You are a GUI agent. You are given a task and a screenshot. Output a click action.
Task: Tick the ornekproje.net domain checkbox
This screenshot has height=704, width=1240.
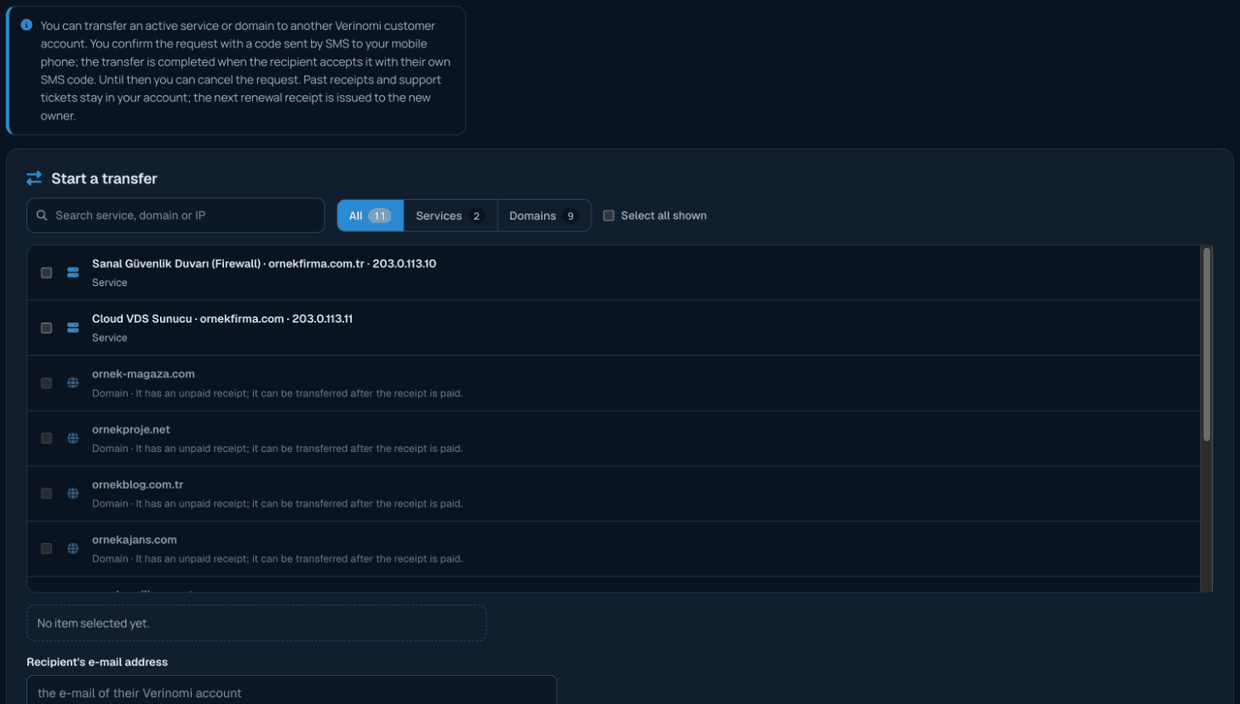coord(46,438)
